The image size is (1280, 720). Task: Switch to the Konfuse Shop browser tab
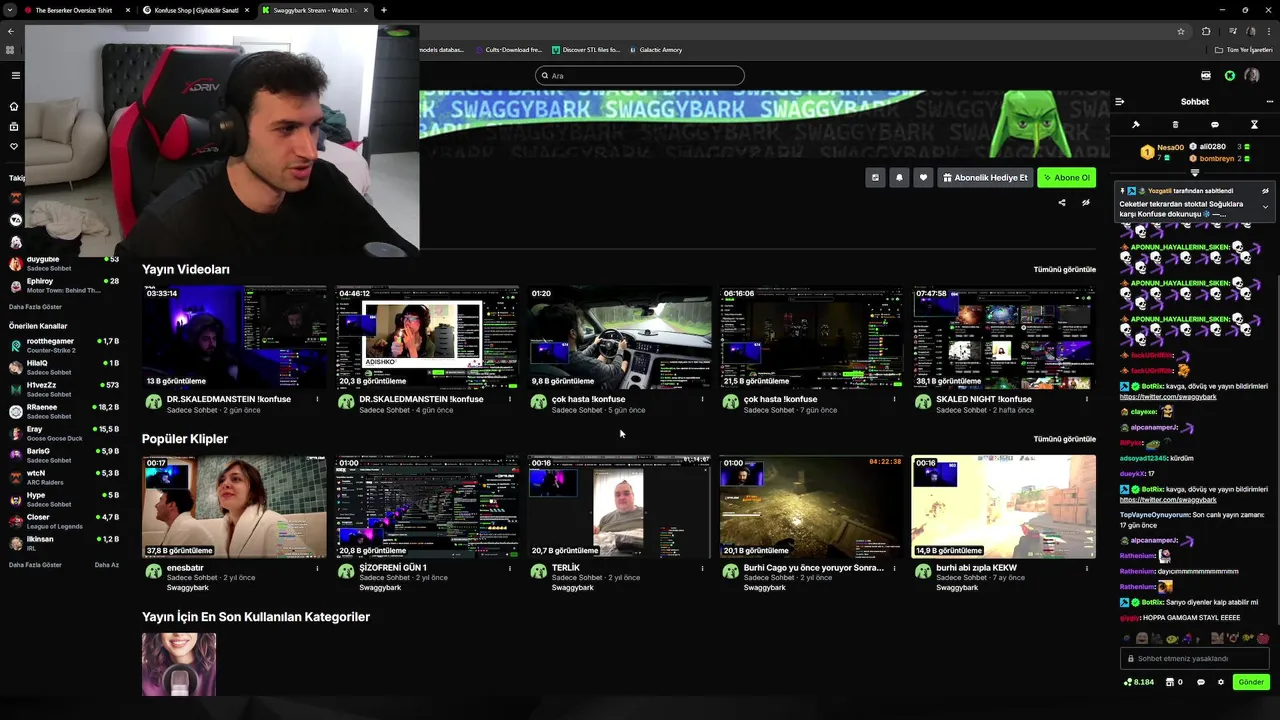pos(196,10)
